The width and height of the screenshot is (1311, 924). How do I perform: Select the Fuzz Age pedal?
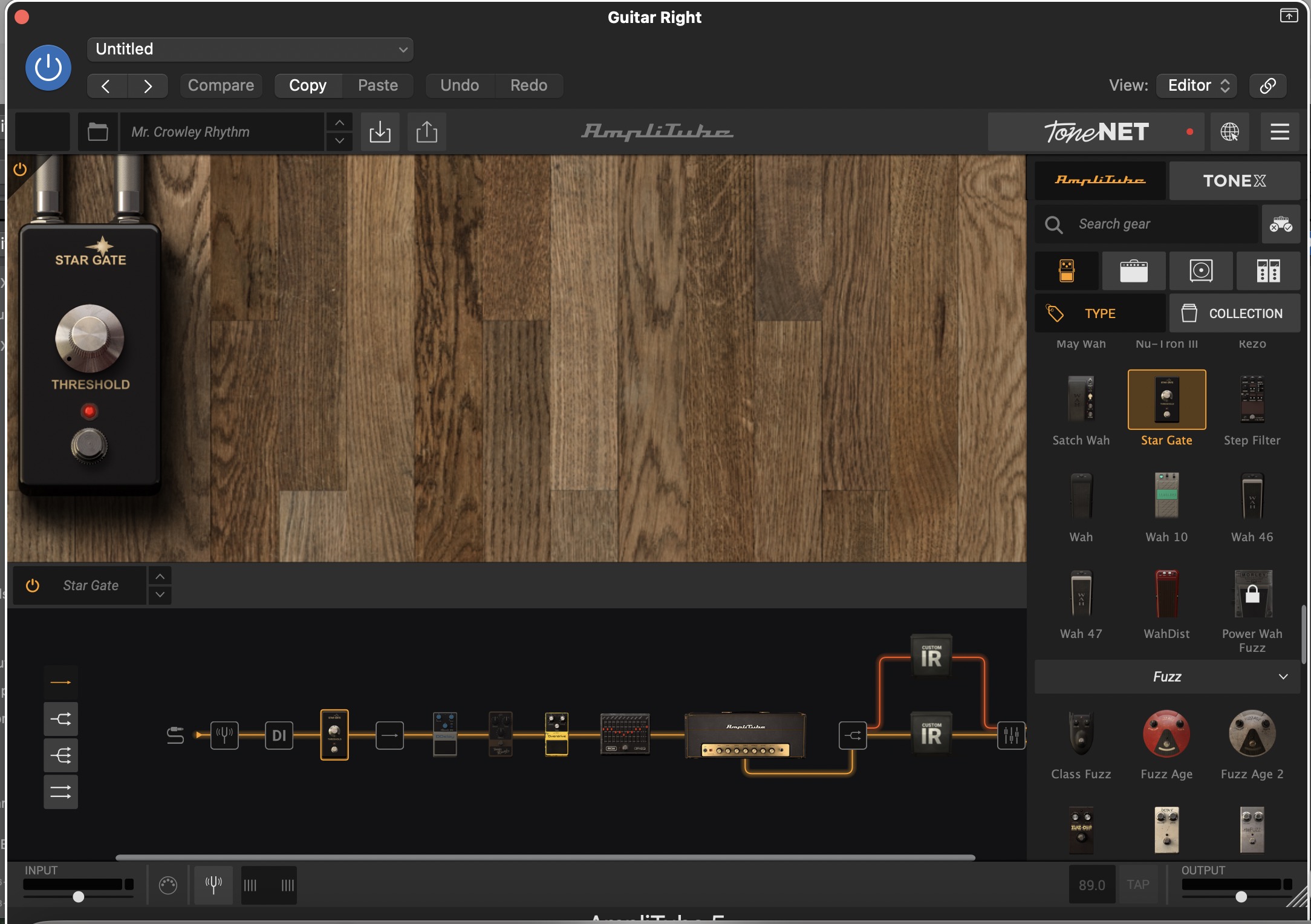tap(1166, 744)
